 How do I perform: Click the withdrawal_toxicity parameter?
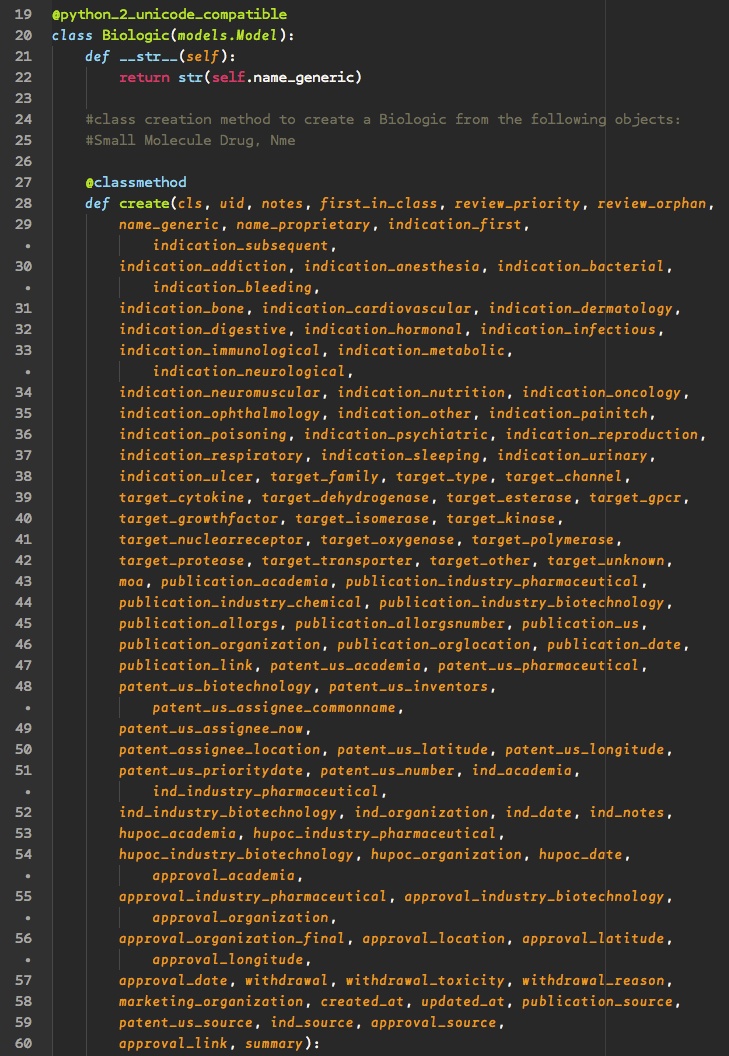tap(425, 980)
